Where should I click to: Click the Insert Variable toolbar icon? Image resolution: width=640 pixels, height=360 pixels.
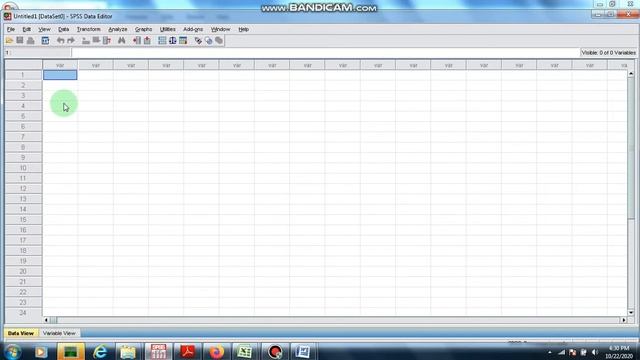point(147,40)
